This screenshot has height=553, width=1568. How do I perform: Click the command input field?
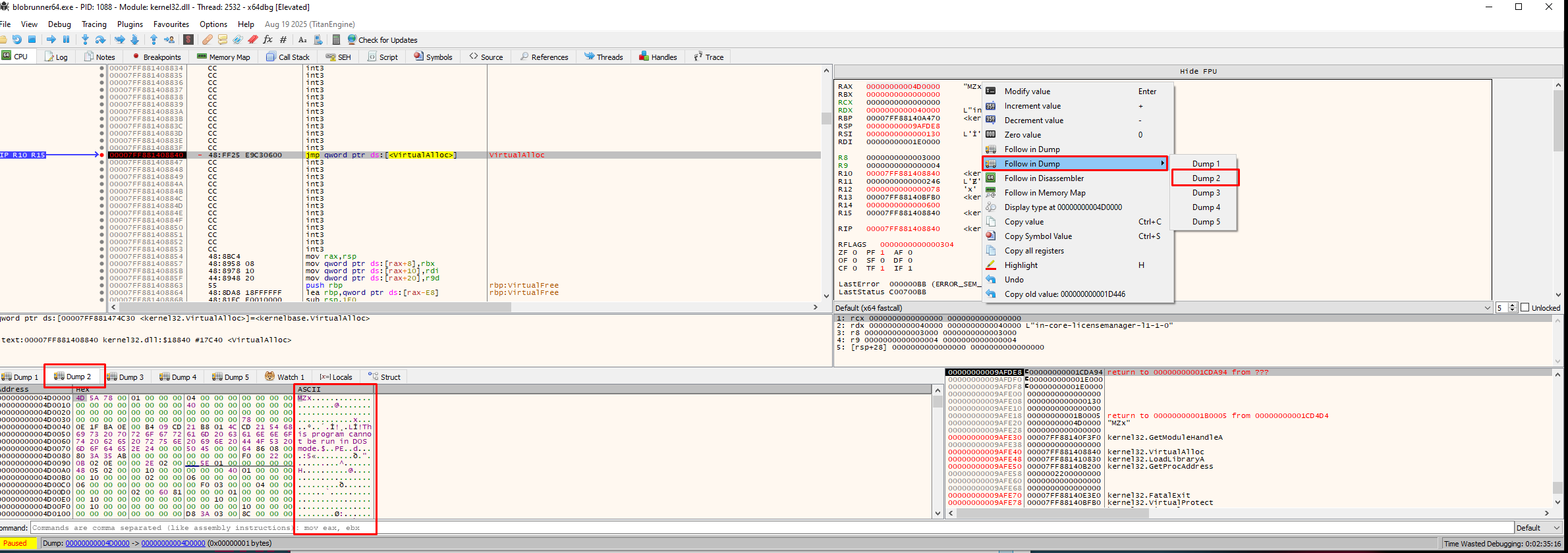coord(771,527)
